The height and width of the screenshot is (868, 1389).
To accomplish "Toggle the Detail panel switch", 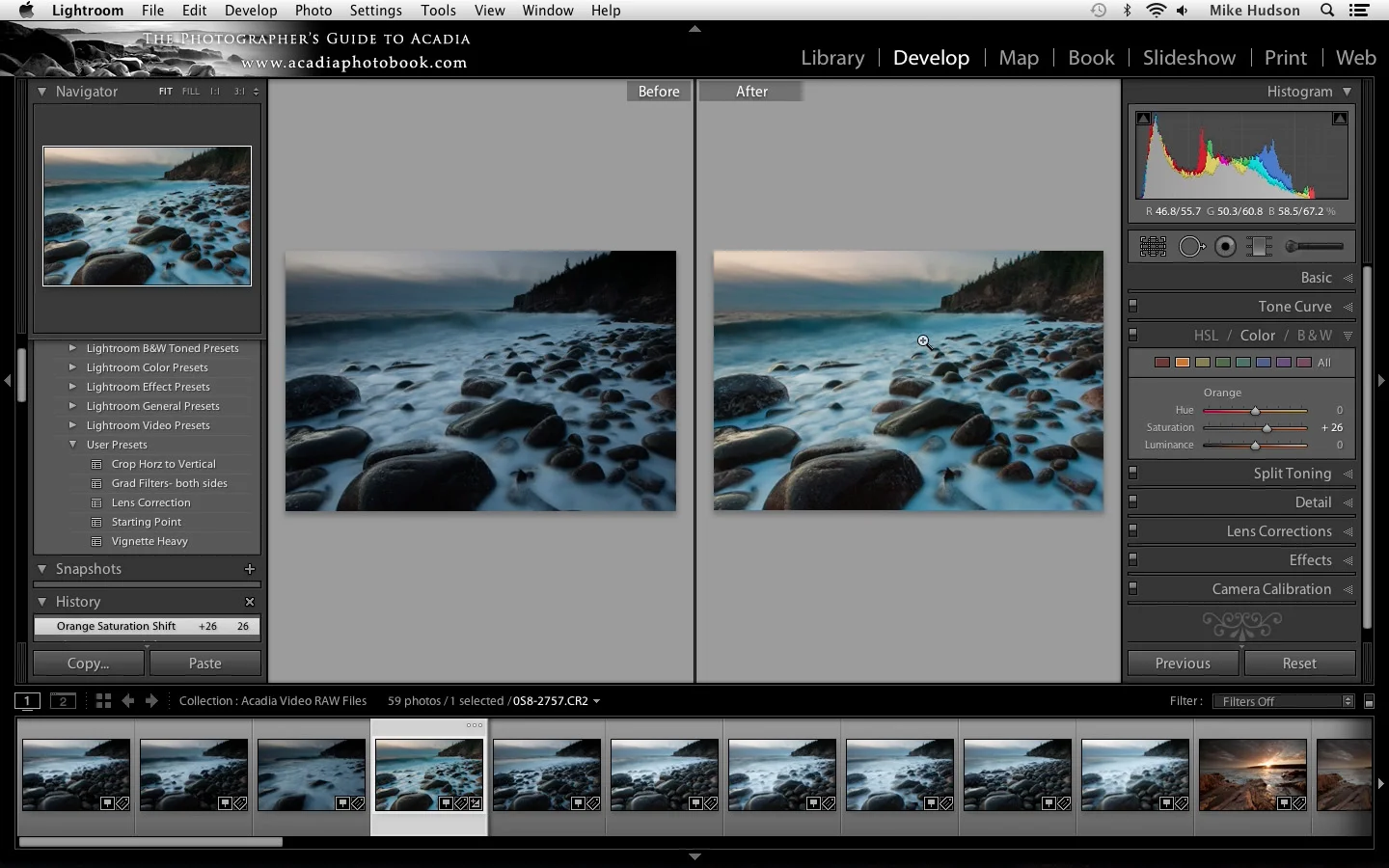I will coord(1133,502).
